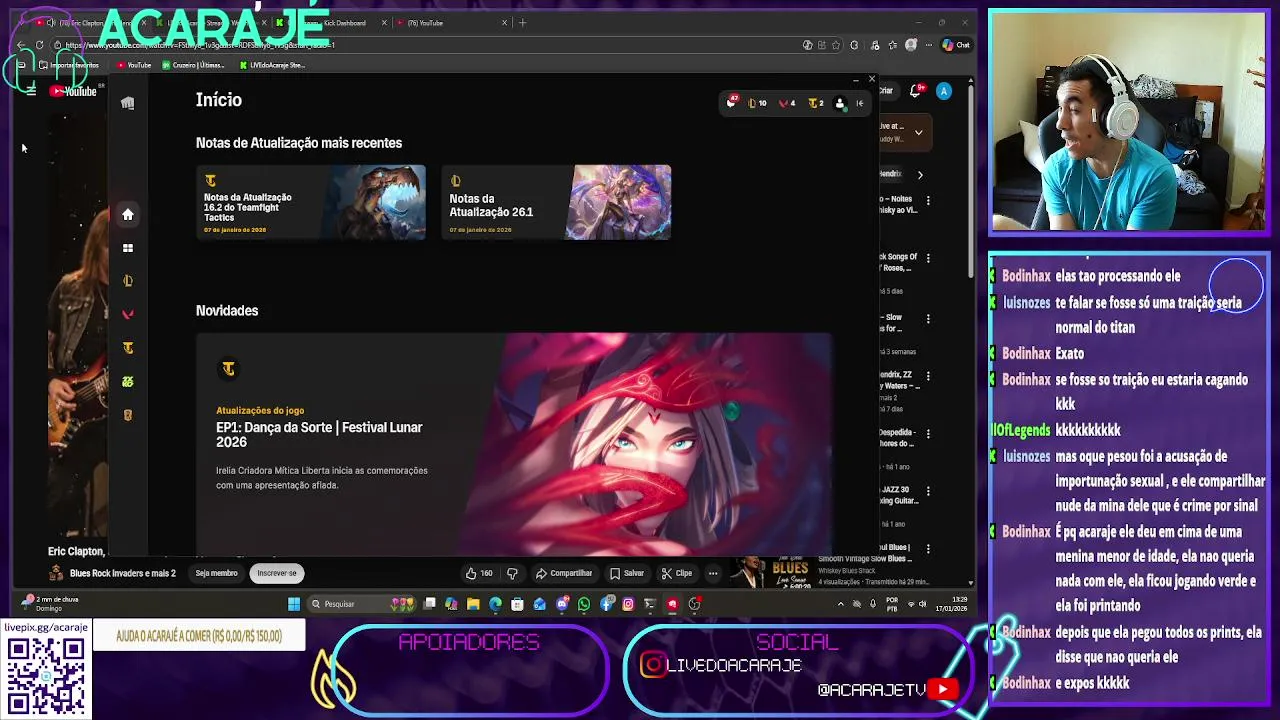Image resolution: width=1280 pixels, height=720 pixels.
Task: Open options menu for Rock Songs Of Roses video
Action: (x=928, y=258)
